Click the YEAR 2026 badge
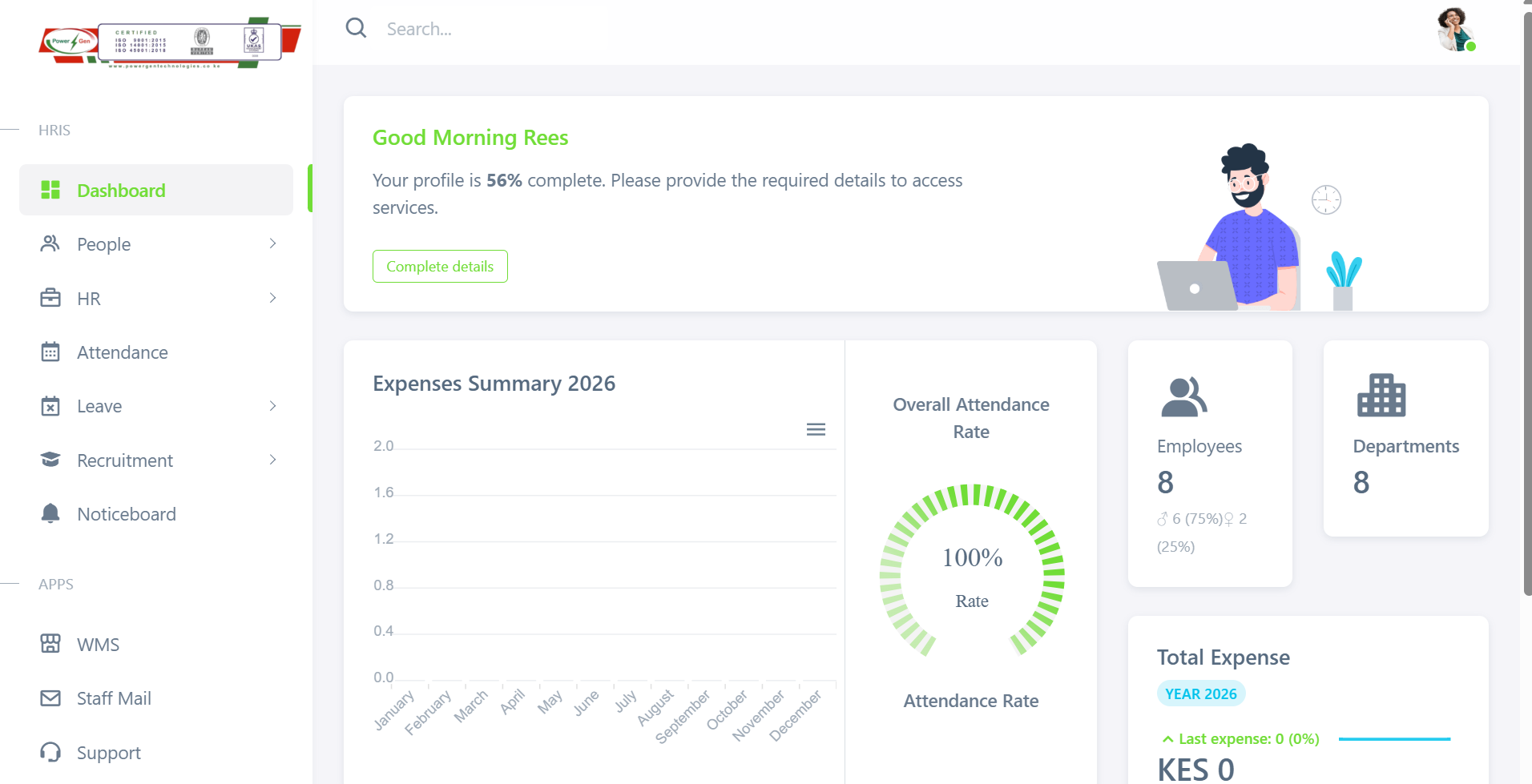The image size is (1532, 784). coord(1200,694)
